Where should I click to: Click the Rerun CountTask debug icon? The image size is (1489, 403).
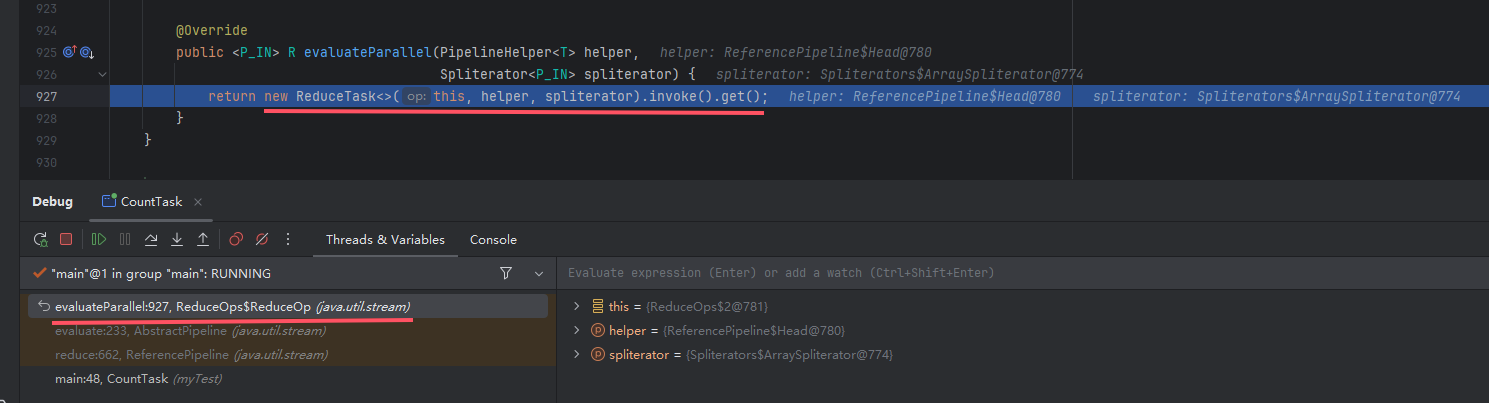[40, 240]
